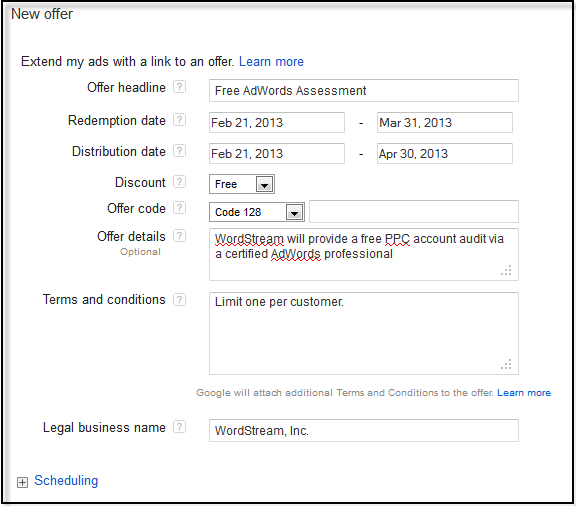576x506 pixels.
Task: Click the help icon beside Legal business name
Action: point(179,427)
